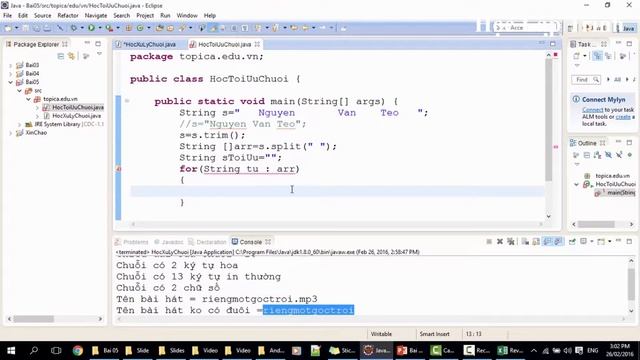The image size is (640, 360).
Task: Expand the Bai03 project
Action: 10,65
